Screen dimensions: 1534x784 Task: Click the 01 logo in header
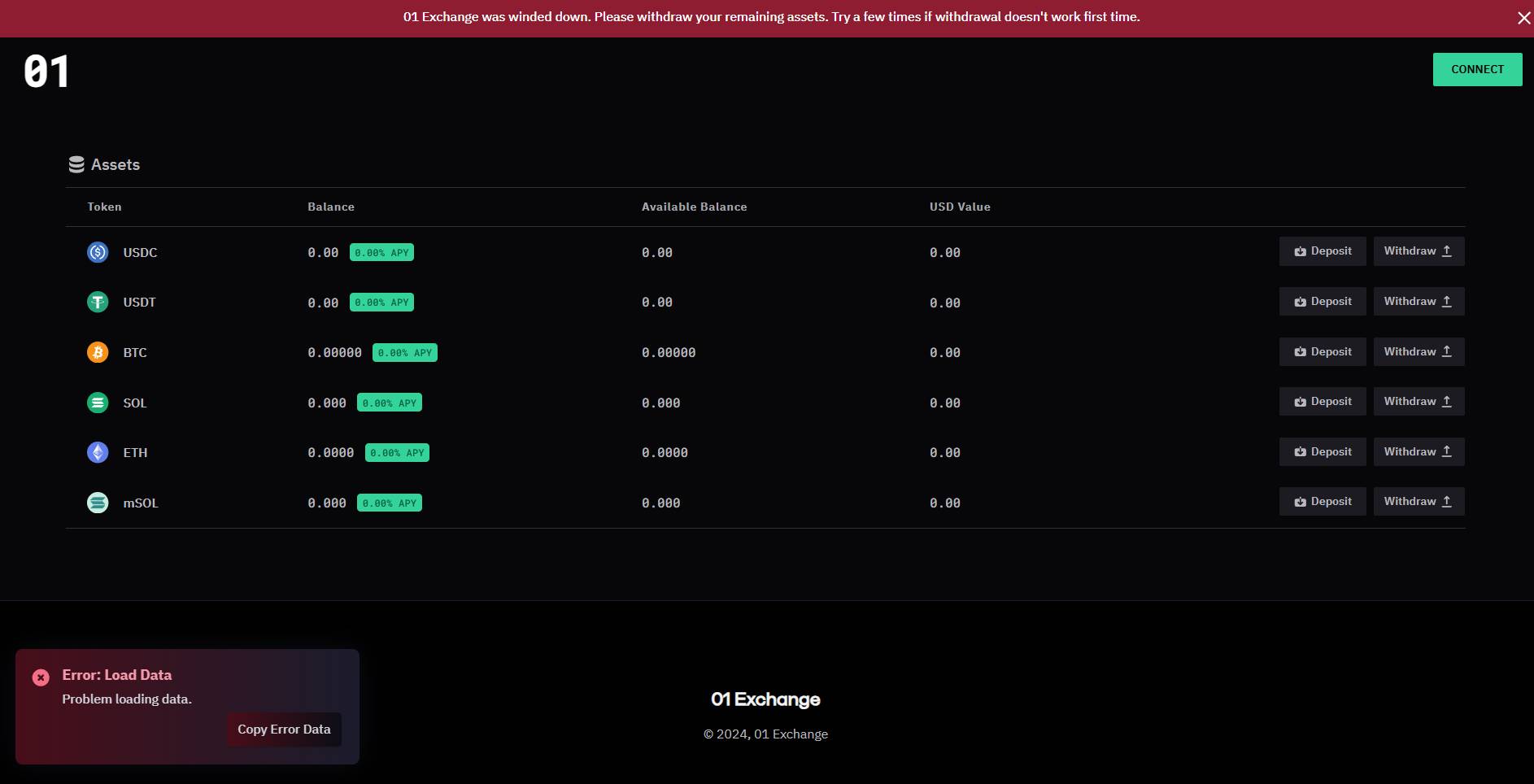46,72
